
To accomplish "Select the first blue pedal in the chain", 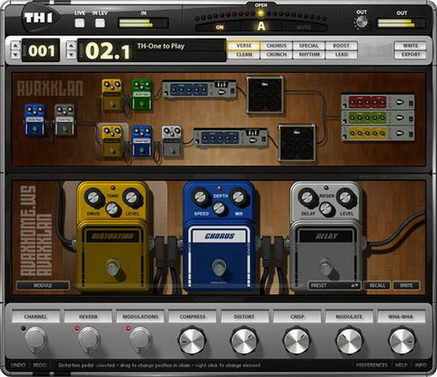I will (35, 120).
